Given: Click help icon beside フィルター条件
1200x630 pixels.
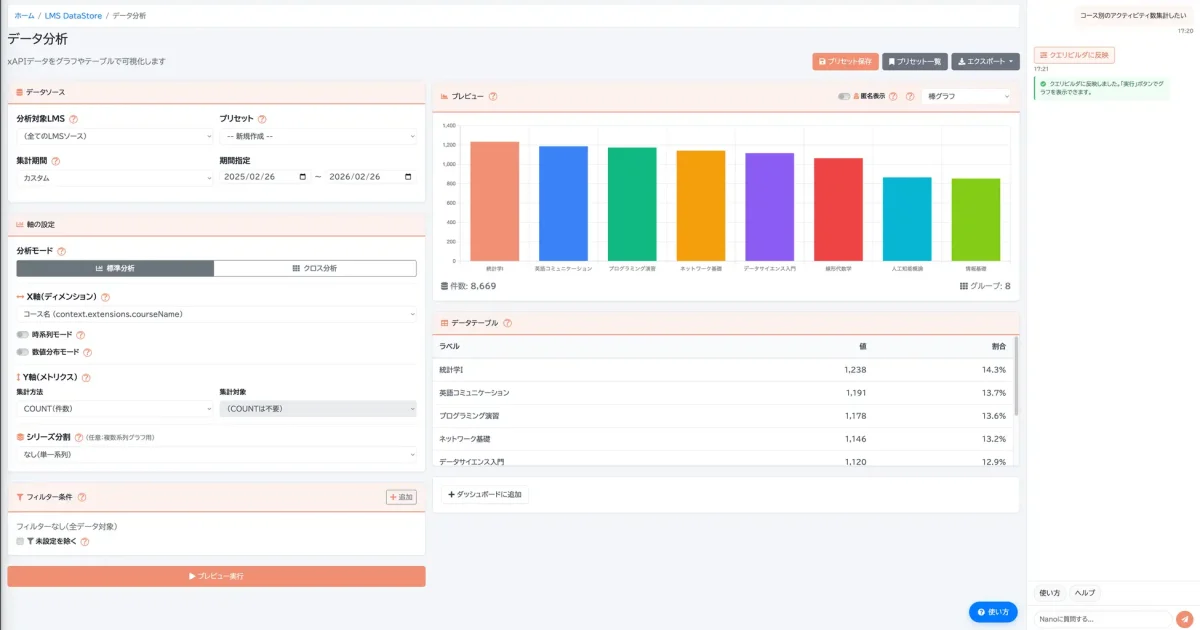Looking at the screenshot, I should [x=82, y=497].
